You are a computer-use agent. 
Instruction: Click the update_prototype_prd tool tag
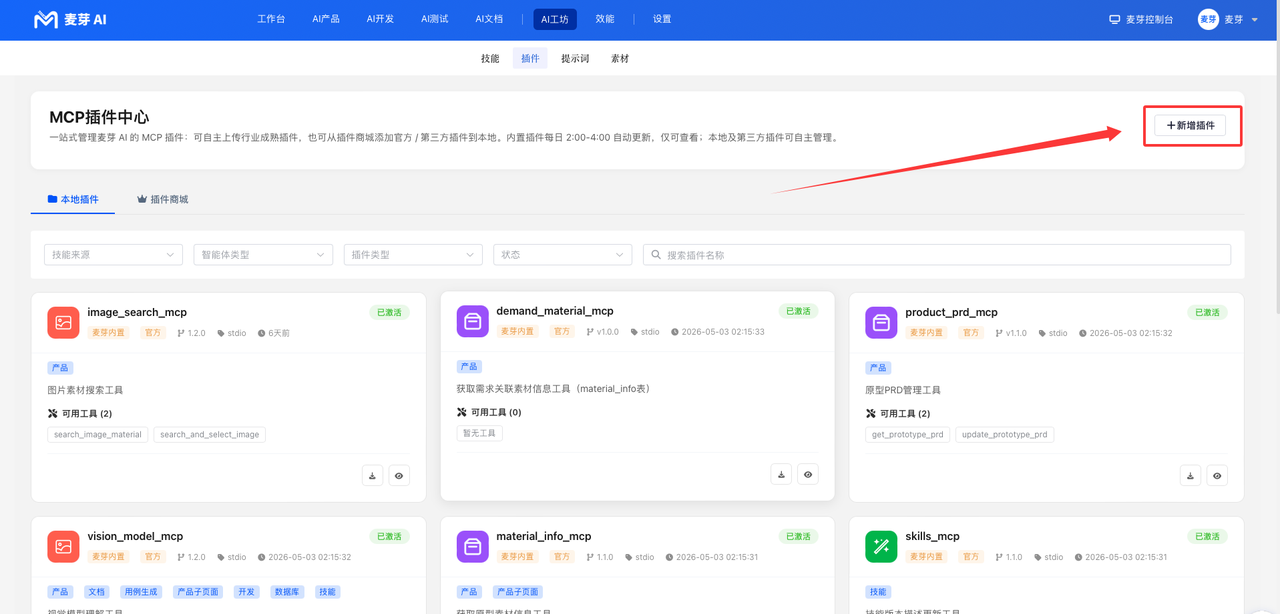point(1005,435)
